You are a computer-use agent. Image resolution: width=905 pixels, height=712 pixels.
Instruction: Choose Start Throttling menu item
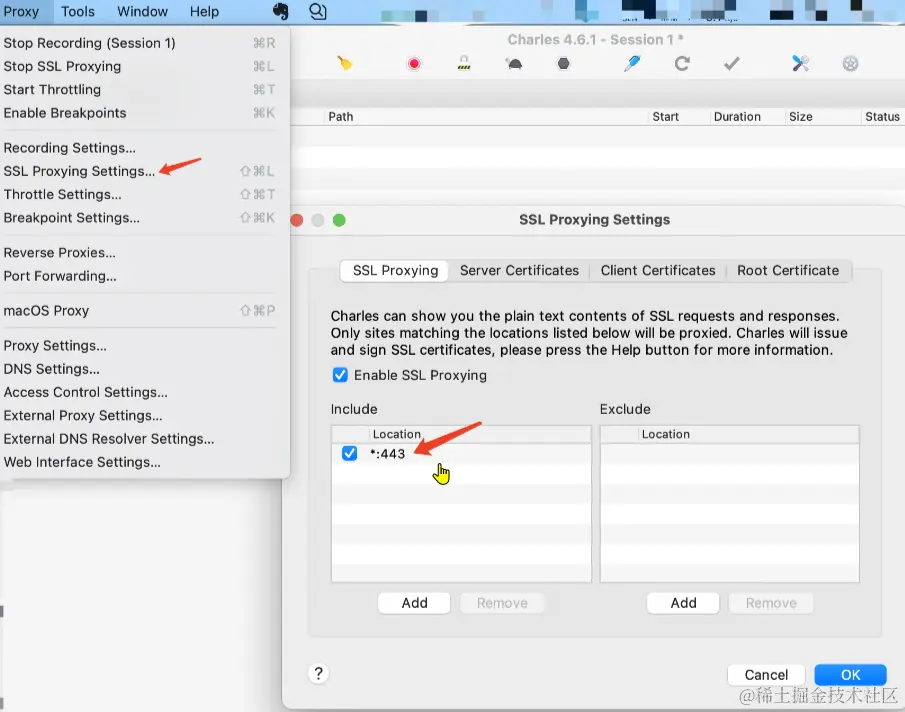point(139,89)
